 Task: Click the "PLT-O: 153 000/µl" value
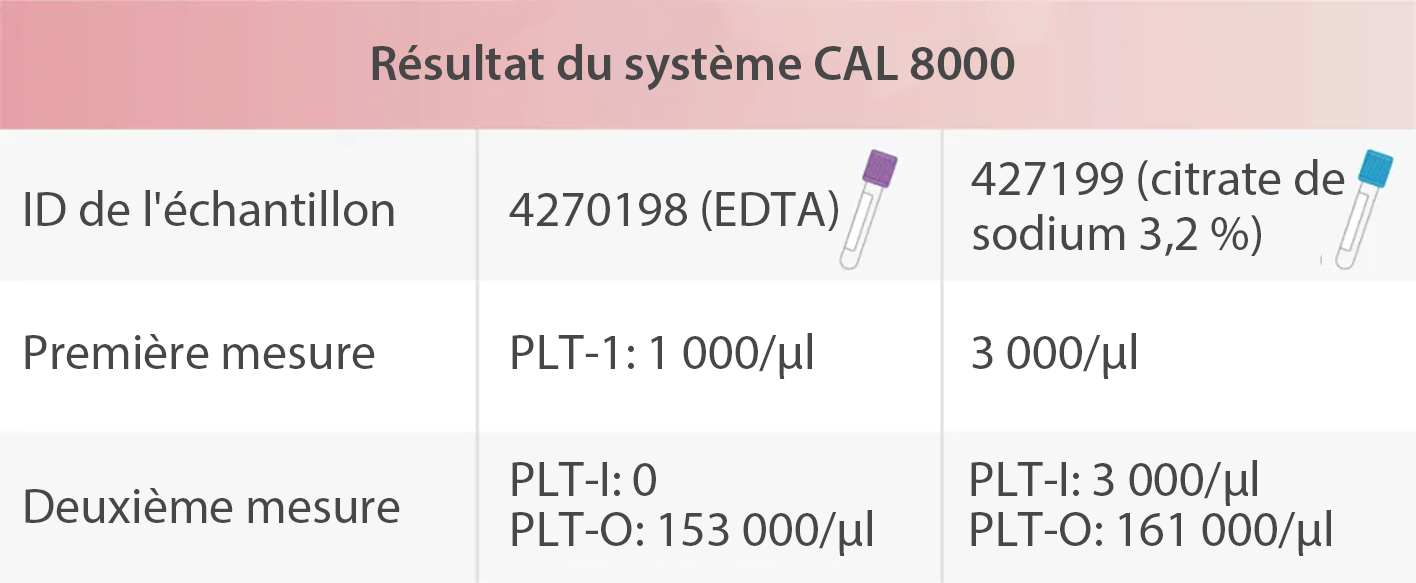(692, 531)
